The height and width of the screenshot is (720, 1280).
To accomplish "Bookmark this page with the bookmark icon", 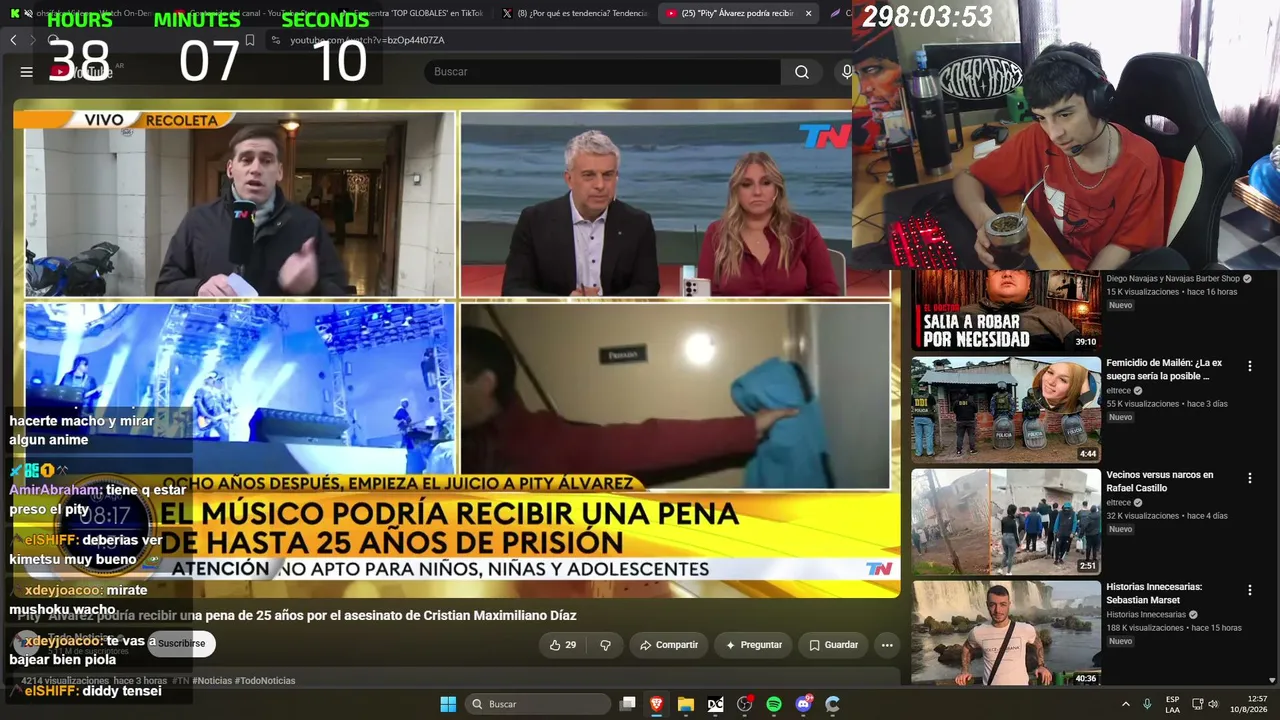I will [250, 40].
